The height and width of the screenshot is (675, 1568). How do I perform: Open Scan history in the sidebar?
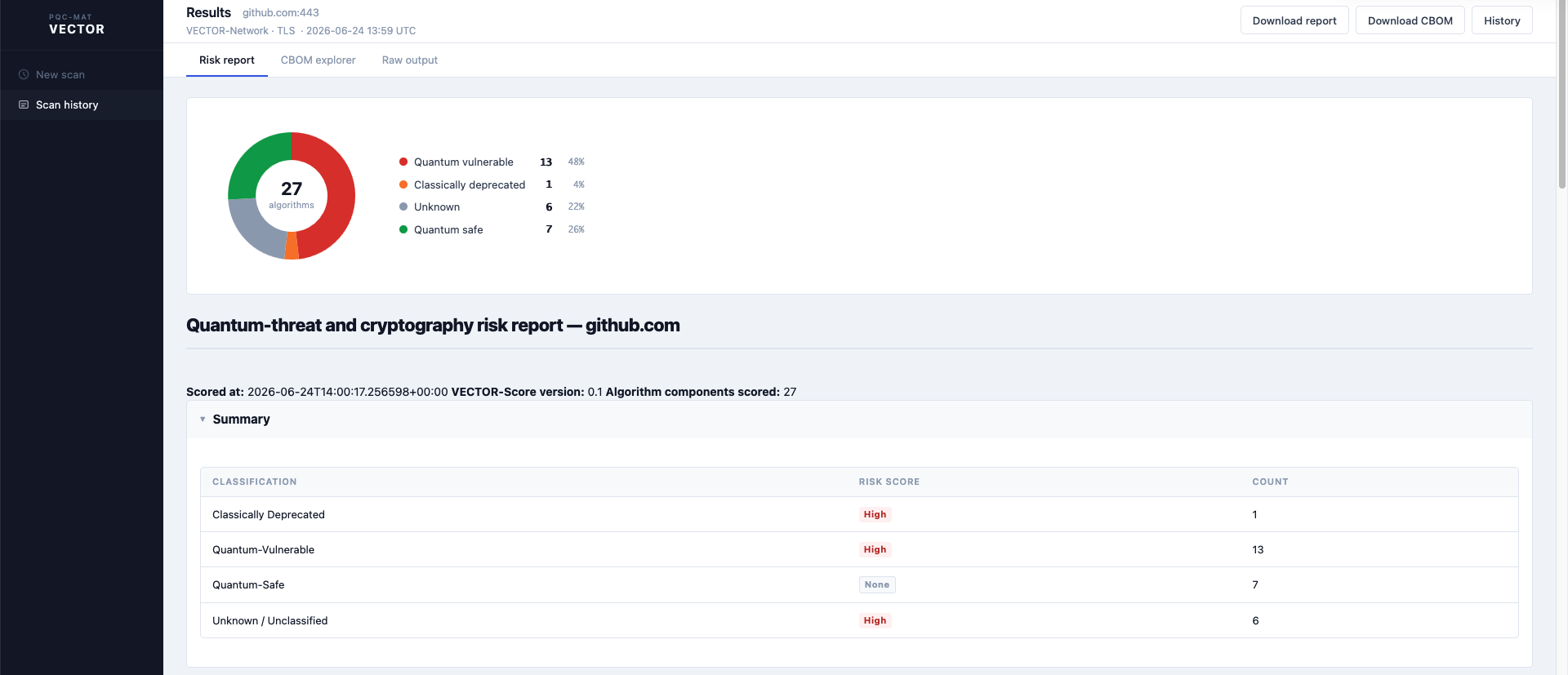82,104
